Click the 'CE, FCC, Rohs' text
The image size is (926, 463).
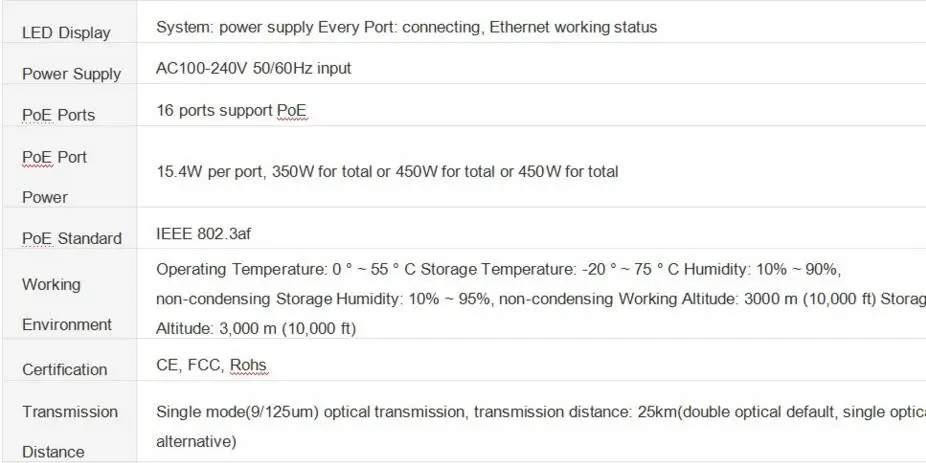click(x=211, y=365)
